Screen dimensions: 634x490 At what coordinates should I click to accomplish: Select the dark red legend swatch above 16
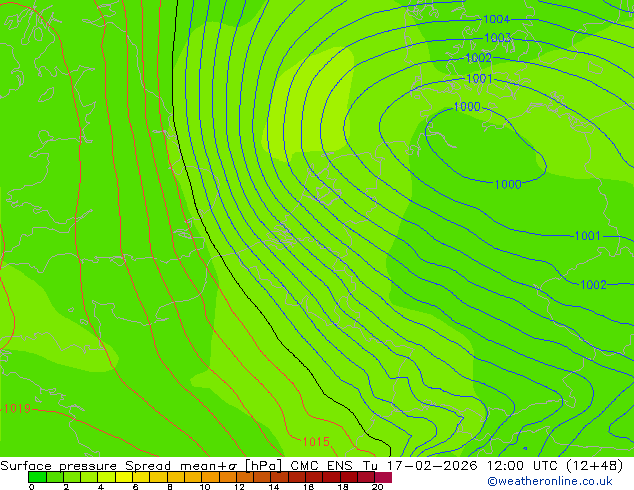click(314, 477)
